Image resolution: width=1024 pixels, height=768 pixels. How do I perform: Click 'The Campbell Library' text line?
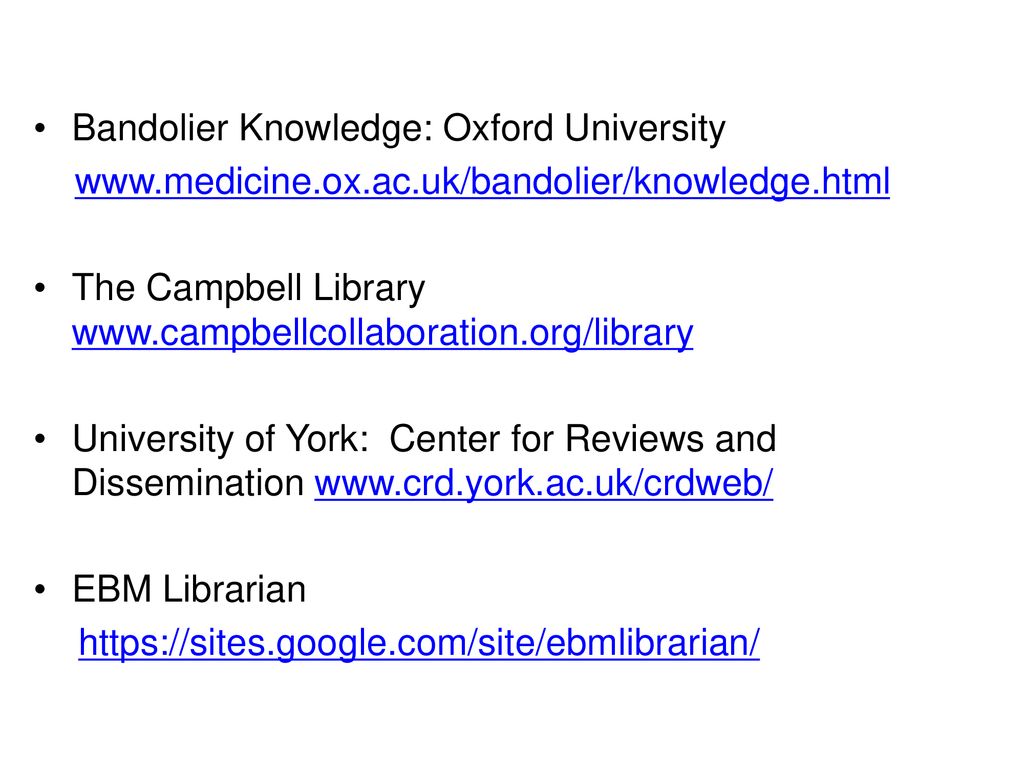point(249,288)
